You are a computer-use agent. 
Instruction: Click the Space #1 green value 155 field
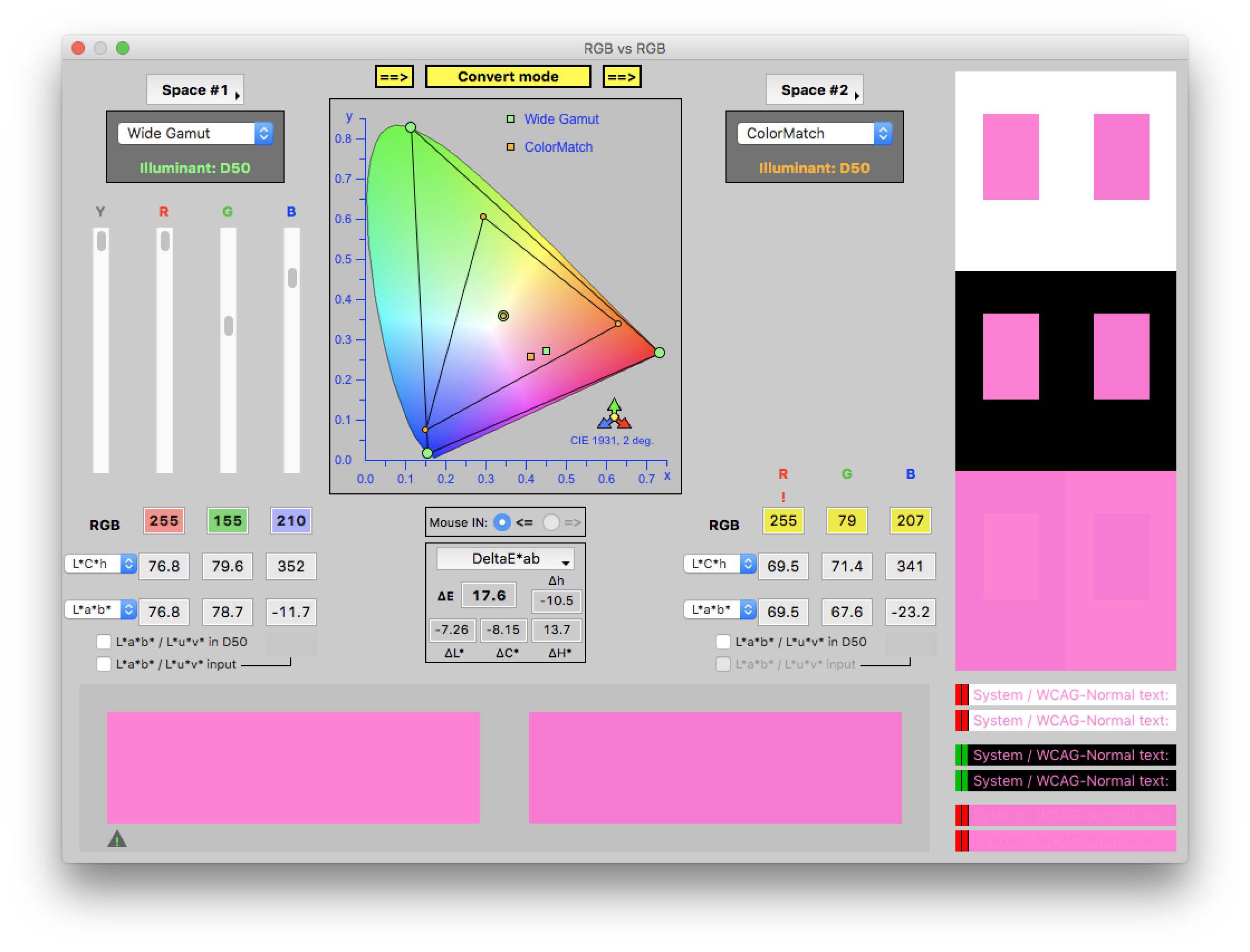(228, 521)
